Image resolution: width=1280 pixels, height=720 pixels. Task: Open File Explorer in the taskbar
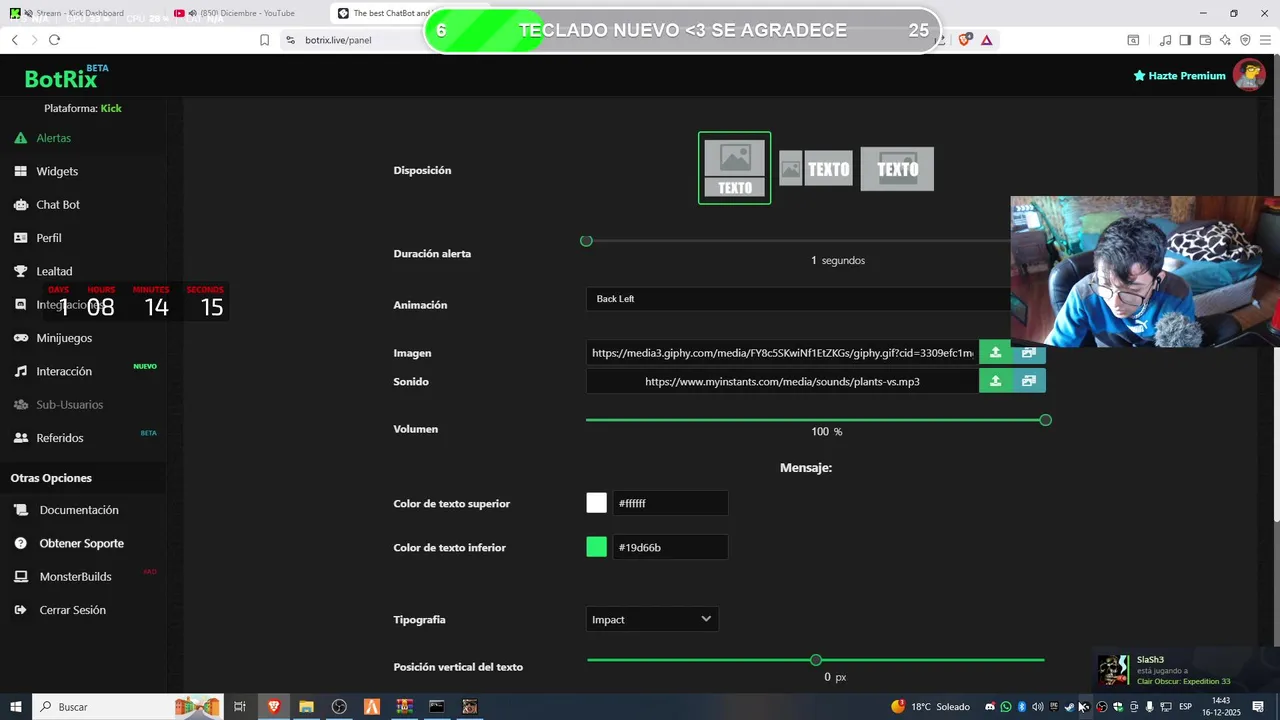(x=306, y=707)
